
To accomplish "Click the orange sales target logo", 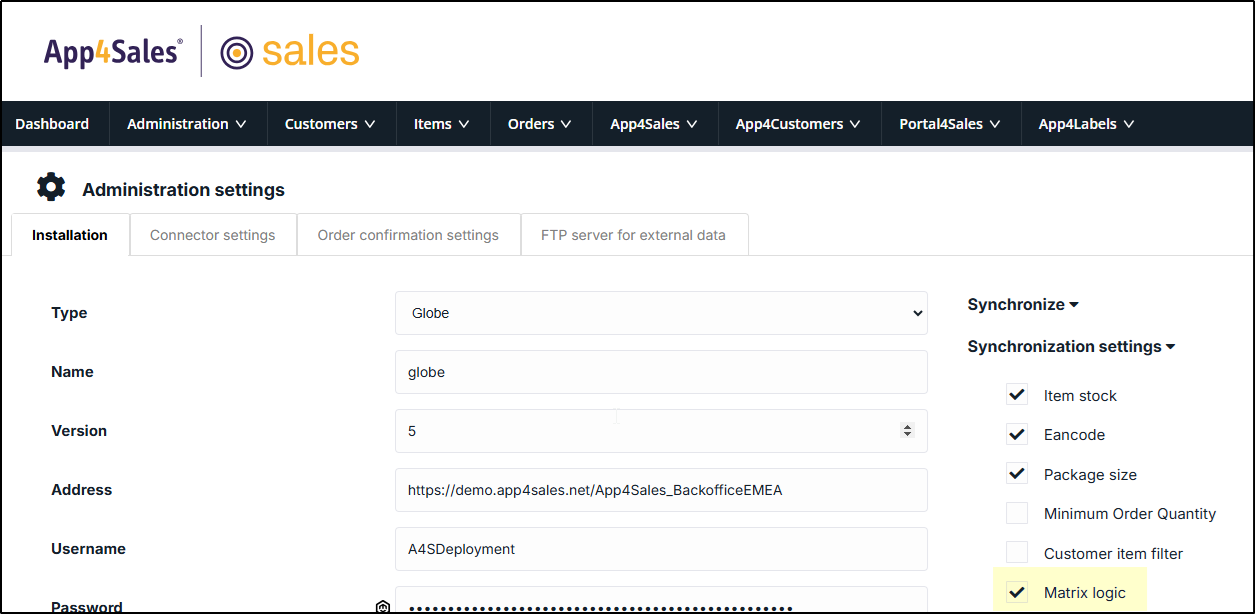I will 290,52.
